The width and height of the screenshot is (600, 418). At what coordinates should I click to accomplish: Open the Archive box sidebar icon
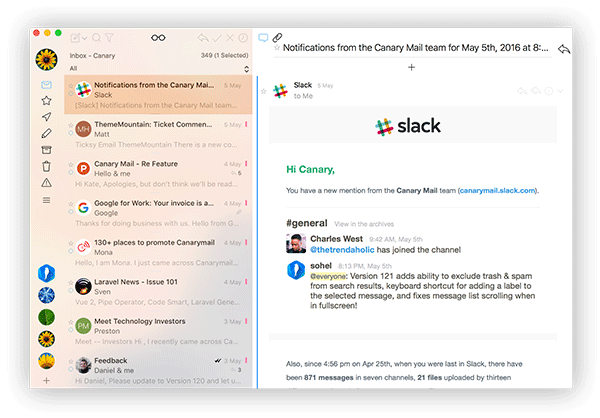(46, 150)
